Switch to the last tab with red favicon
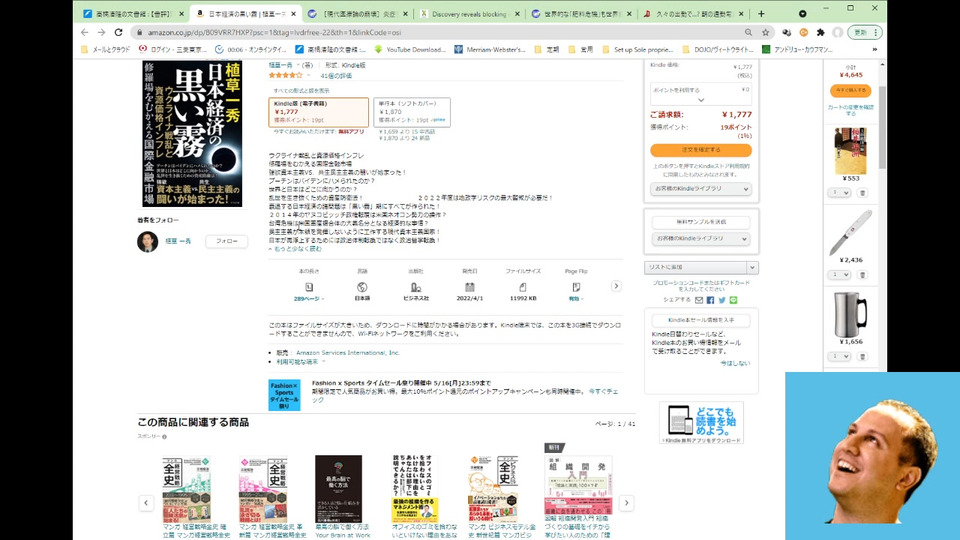This screenshot has height=540, width=960. 694,13
